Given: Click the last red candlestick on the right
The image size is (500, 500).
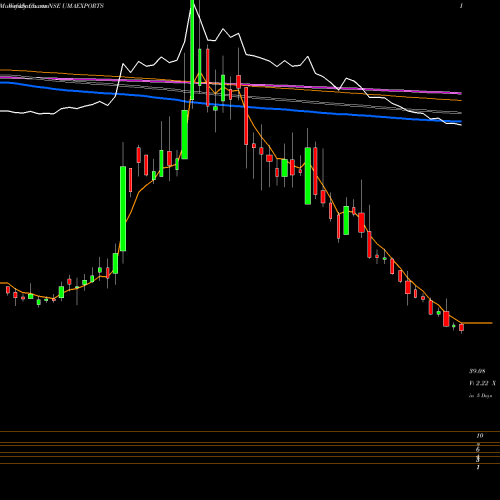Looking at the screenshot, I should pos(462,328).
